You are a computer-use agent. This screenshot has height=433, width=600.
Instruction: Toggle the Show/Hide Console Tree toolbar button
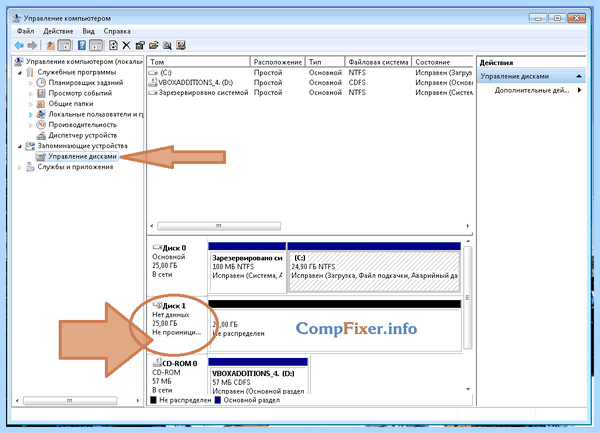click(x=64, y=46)
